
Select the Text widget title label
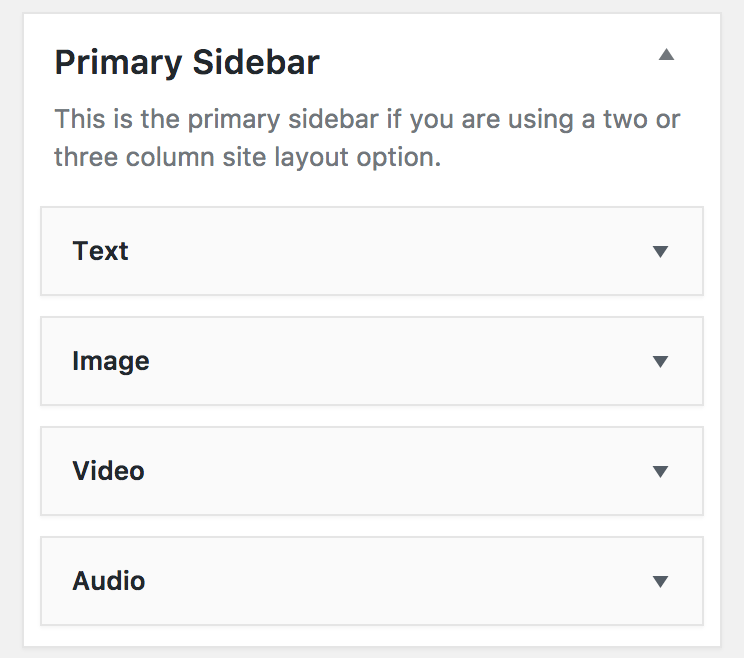(x=100, y=251)
